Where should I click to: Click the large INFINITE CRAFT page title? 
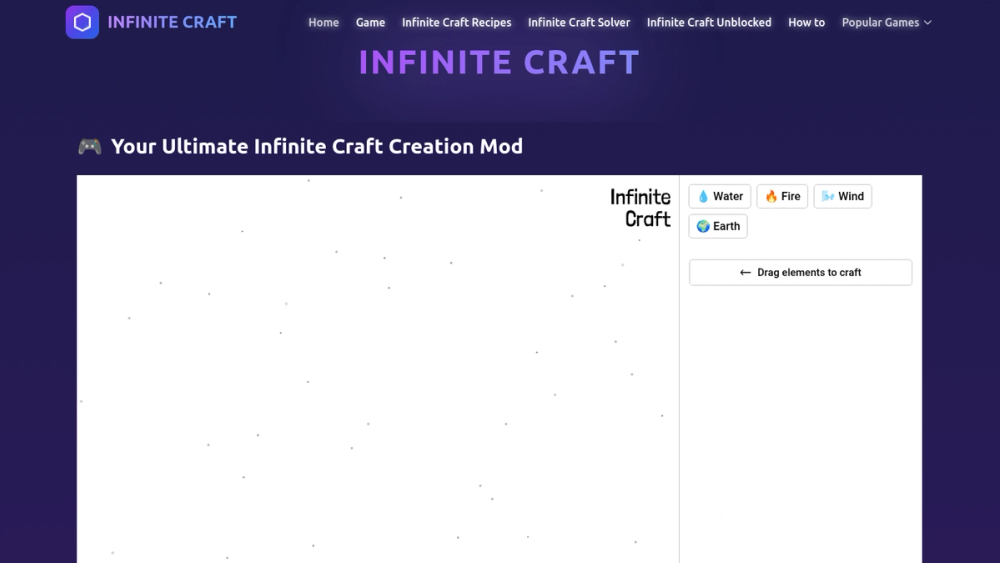click(x=499, y=62)
